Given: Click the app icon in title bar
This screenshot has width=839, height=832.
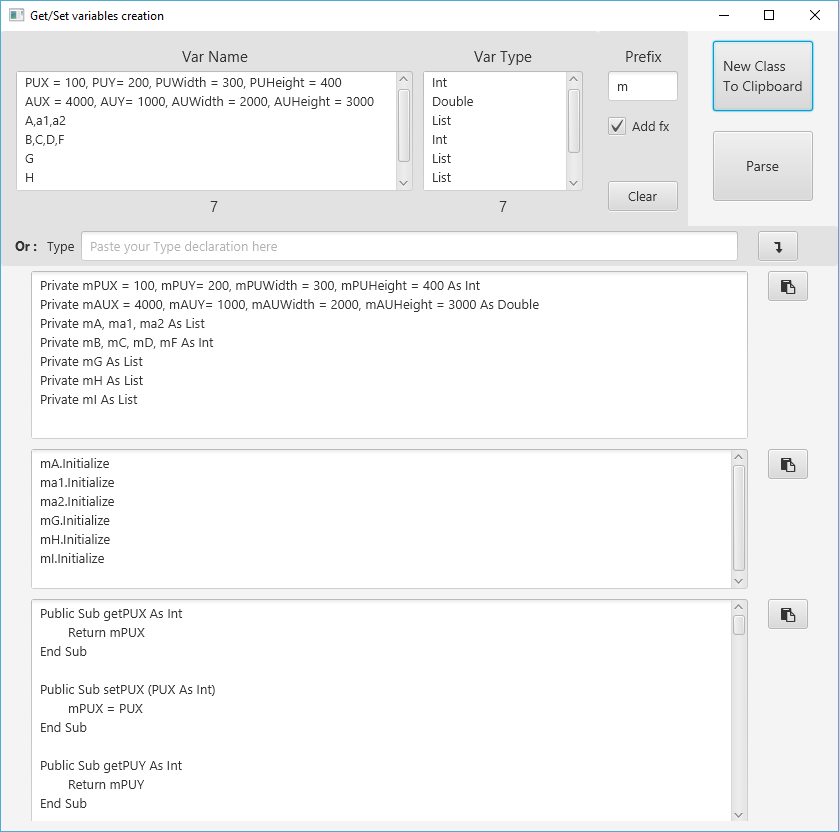Looking at the screenshot, I should tap(17, 16).
